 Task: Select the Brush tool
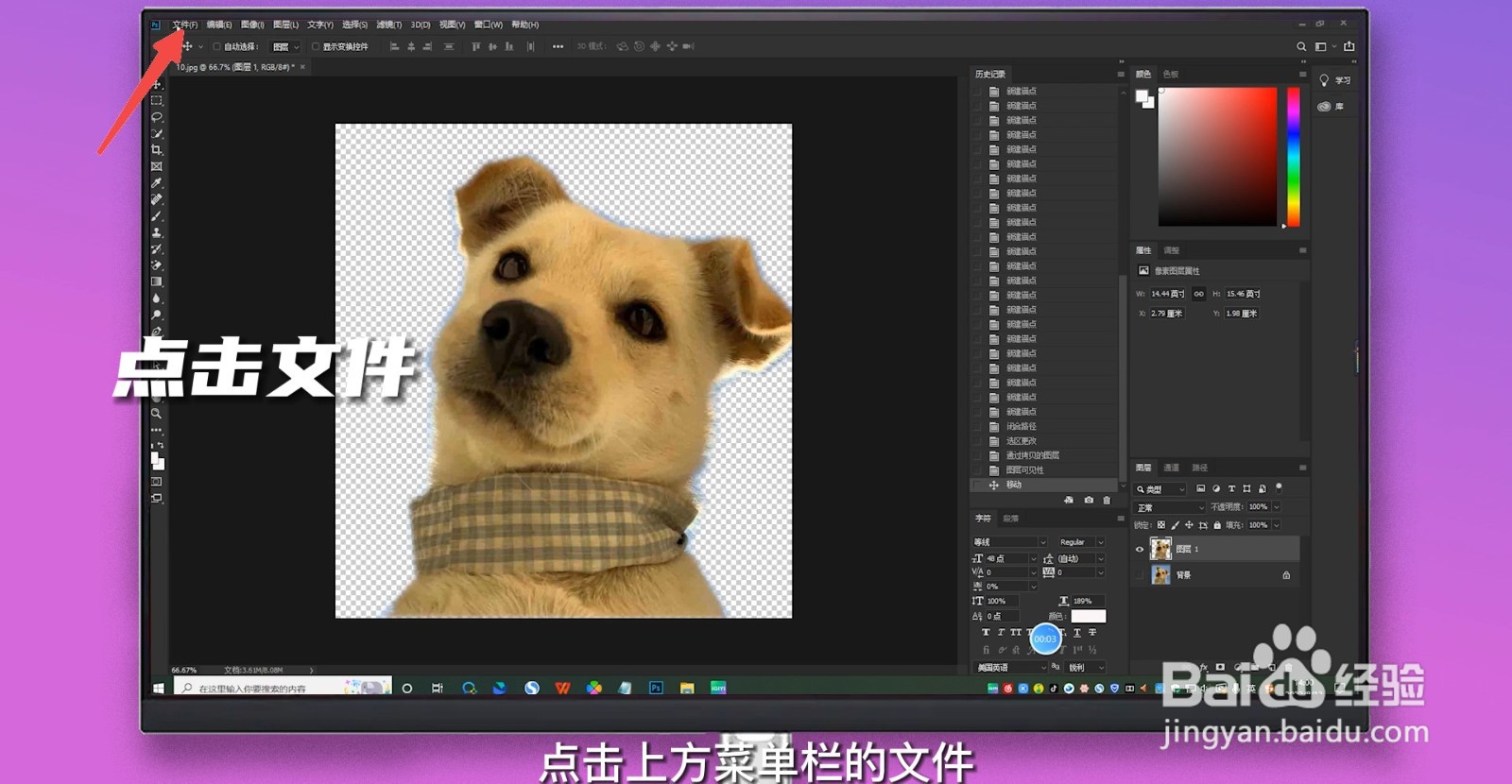coord(157,216)
